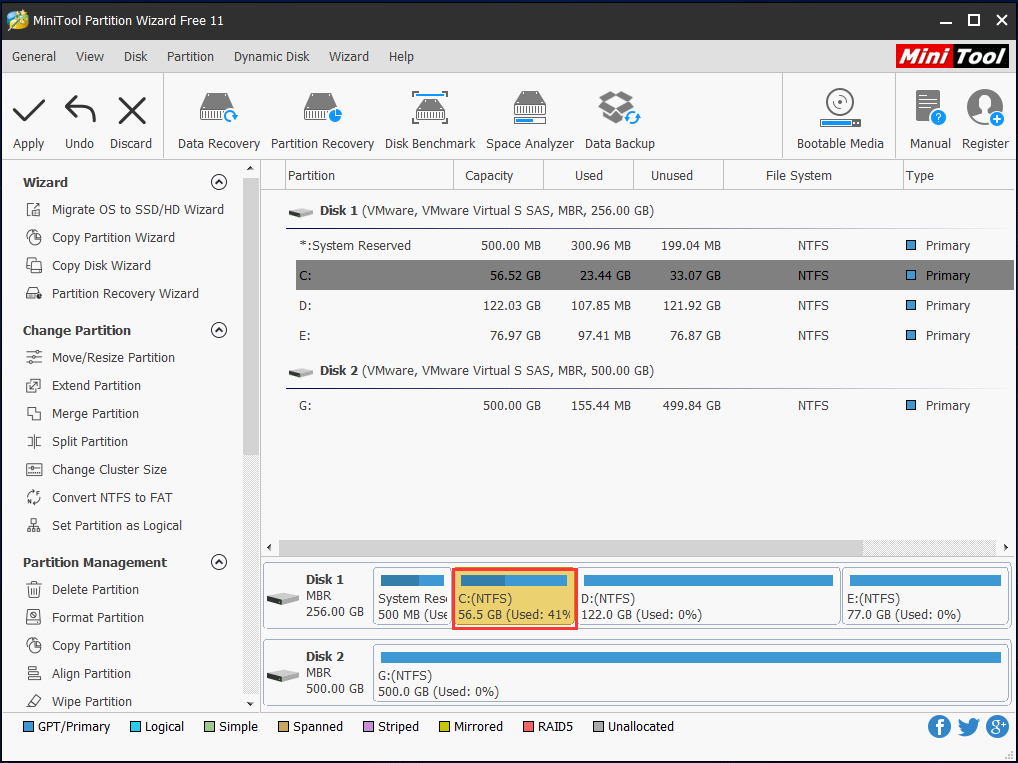Create Bootable Media
1018x763 pixels.
pos(839,117)
